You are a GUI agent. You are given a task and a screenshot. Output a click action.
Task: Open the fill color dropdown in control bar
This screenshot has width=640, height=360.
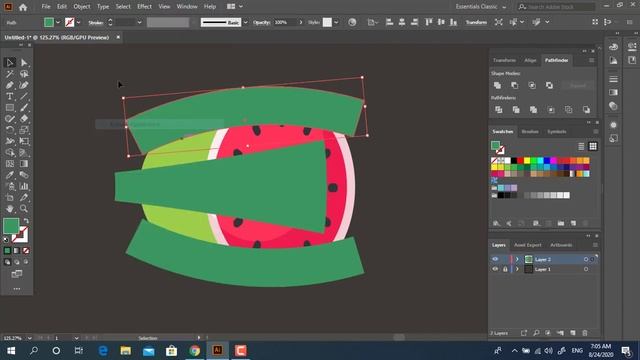pos(58,22)
